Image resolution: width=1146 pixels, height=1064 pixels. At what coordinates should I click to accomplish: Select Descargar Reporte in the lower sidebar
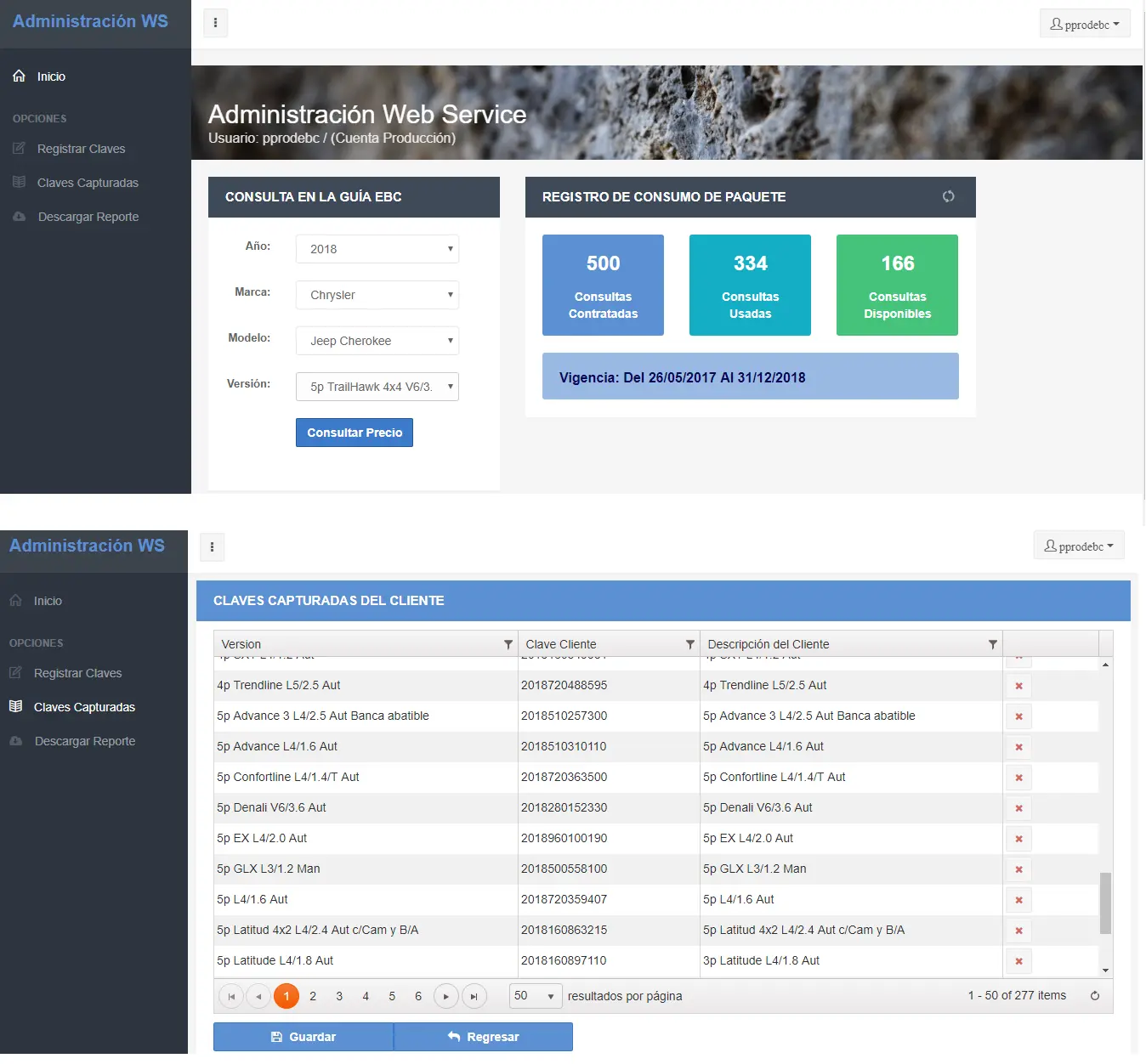pyautogui.click(x=85, y=741)
